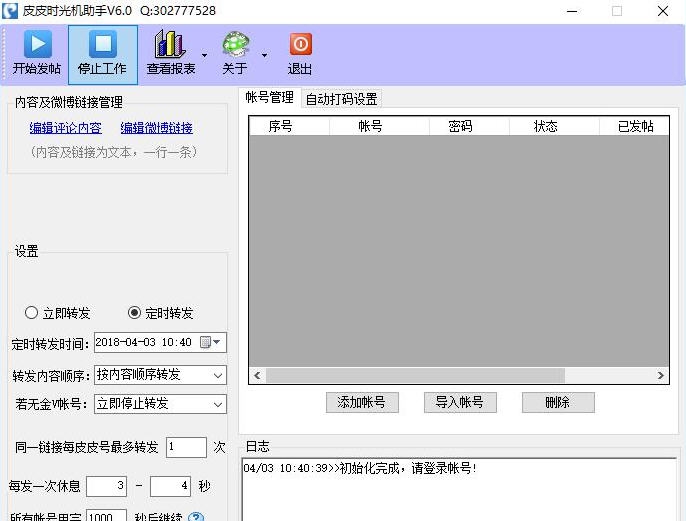Click the calendar icon in 定时转发时间 field

pos(206,343)
